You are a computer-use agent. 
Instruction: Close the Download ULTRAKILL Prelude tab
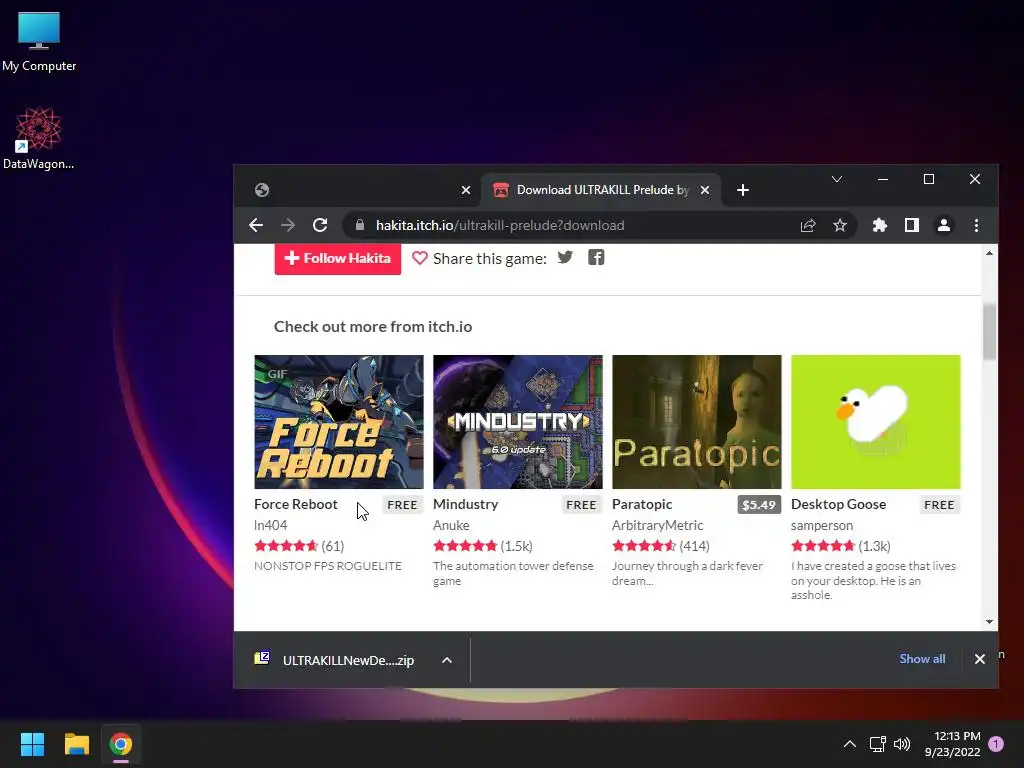705,190
